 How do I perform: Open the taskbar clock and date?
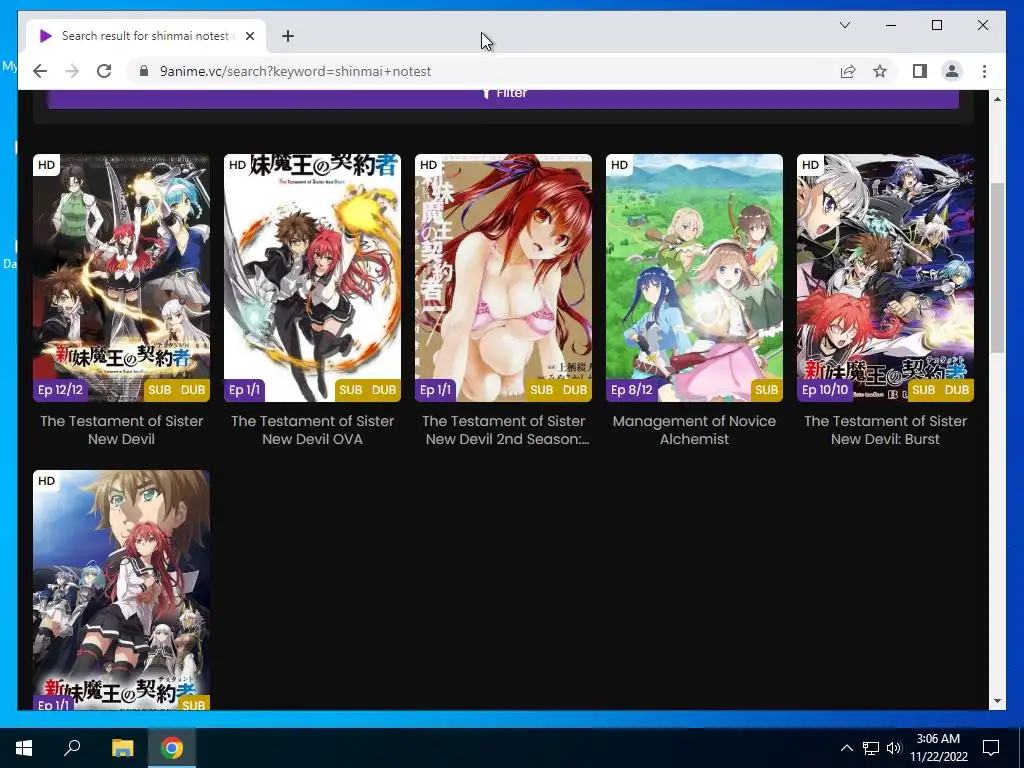click(938, 748)
